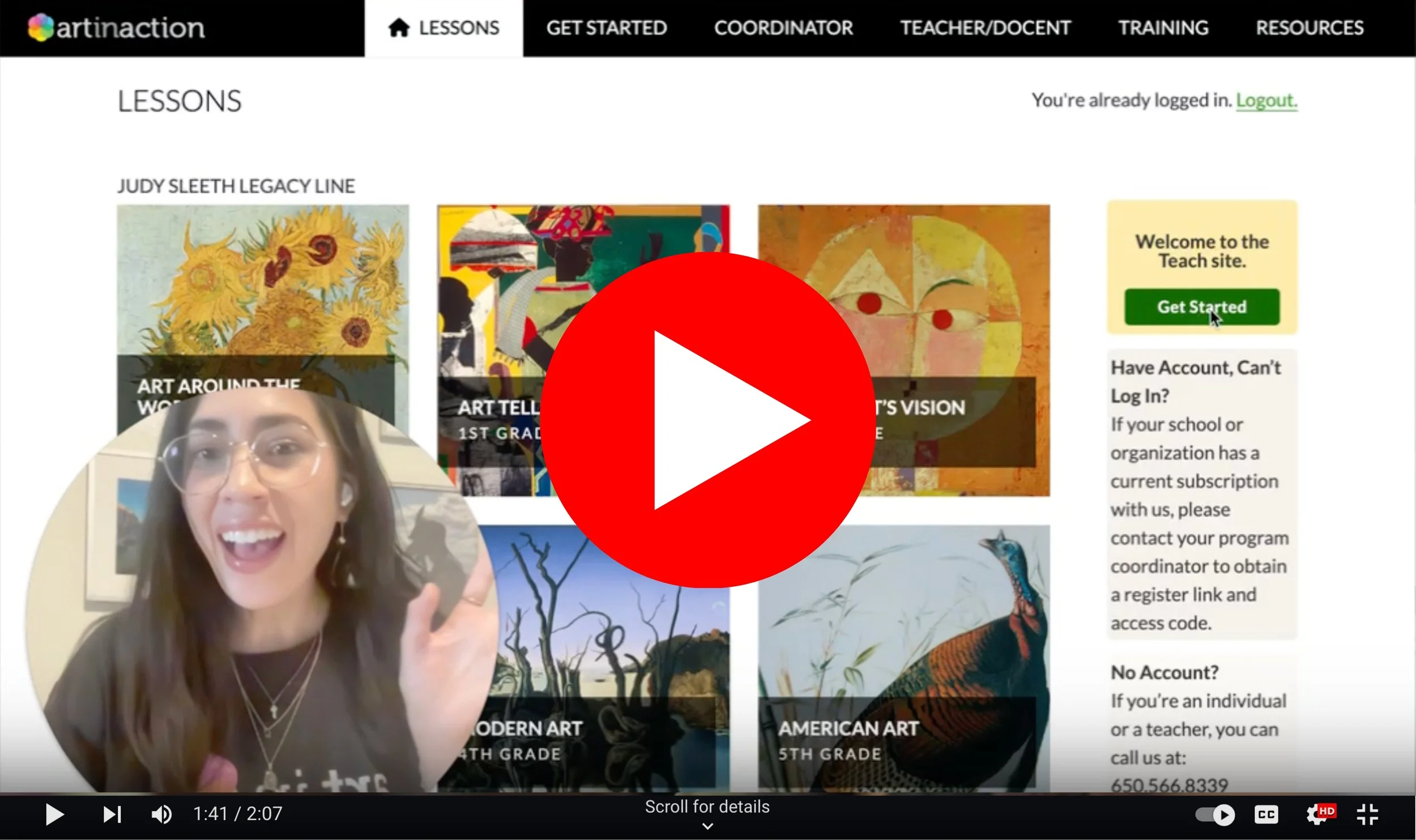
Task: Click the Logout link
Action: (1266, 100)
